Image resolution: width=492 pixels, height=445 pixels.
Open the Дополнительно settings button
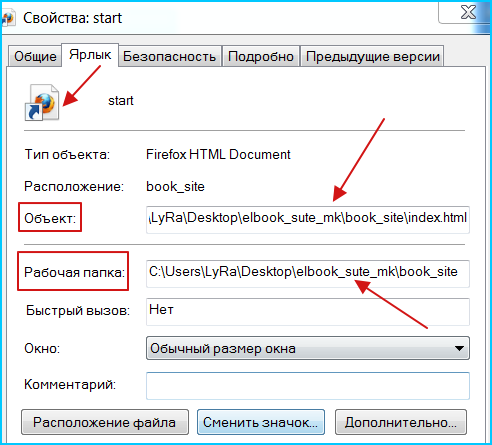401,422
